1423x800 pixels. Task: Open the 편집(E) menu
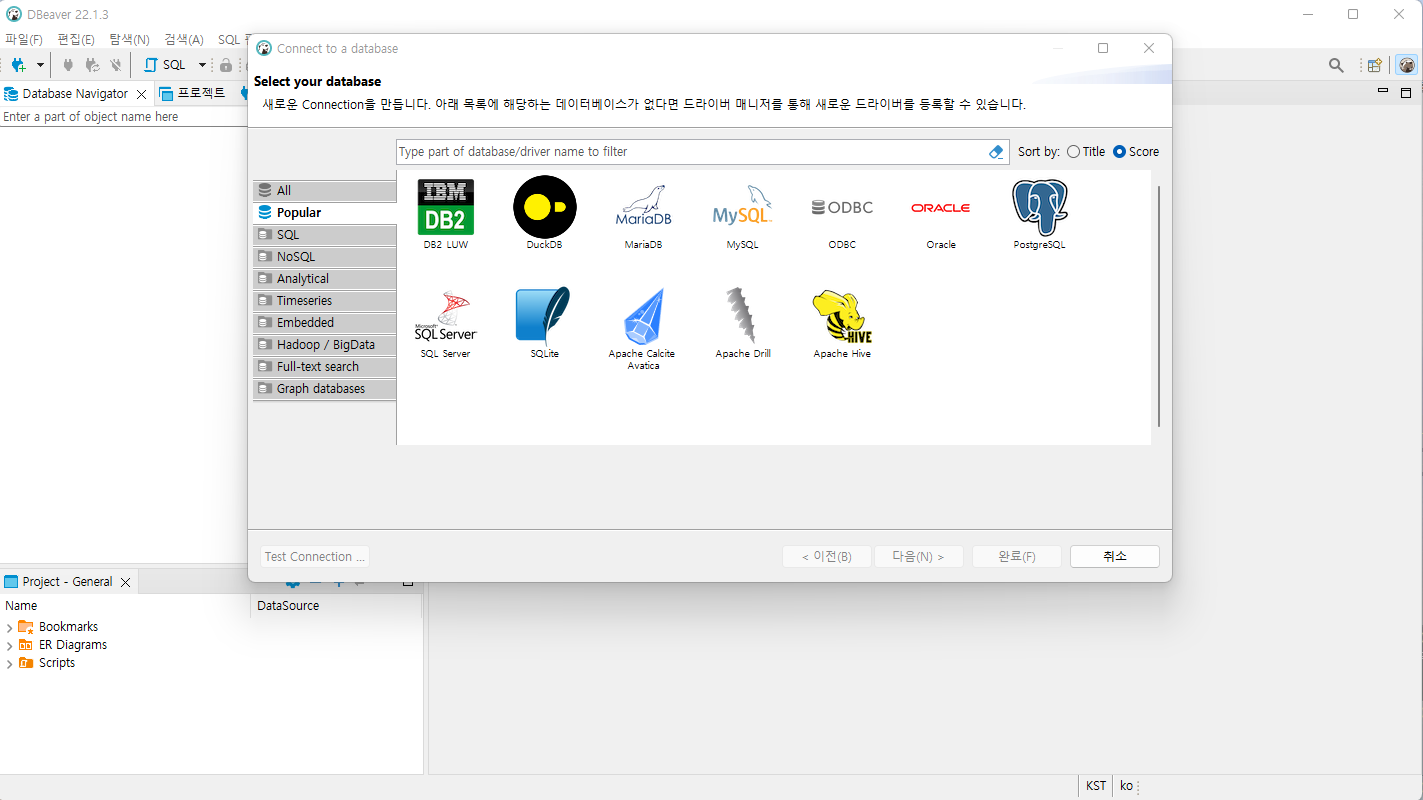(76, 40)
